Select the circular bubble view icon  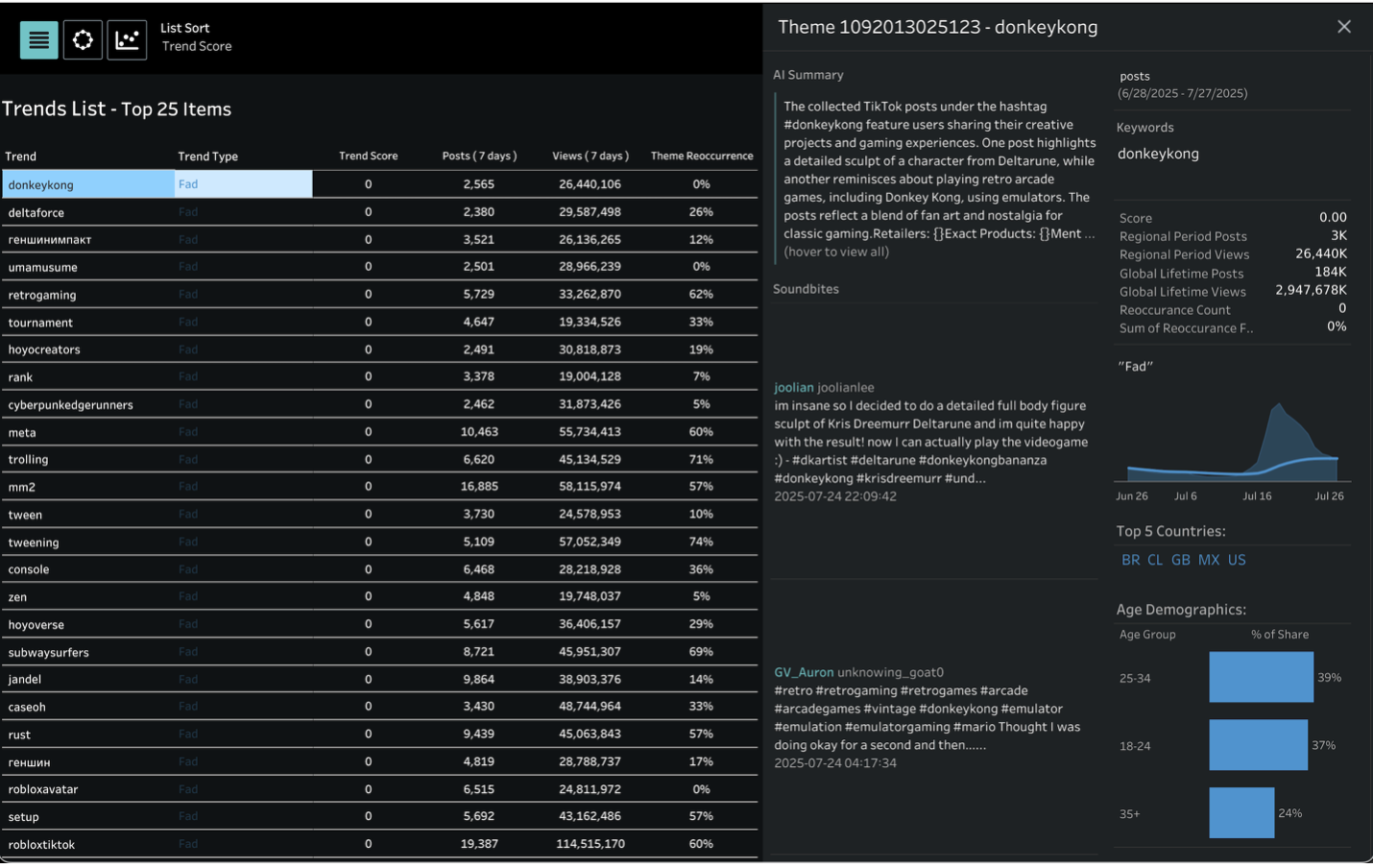click(83, 40)
